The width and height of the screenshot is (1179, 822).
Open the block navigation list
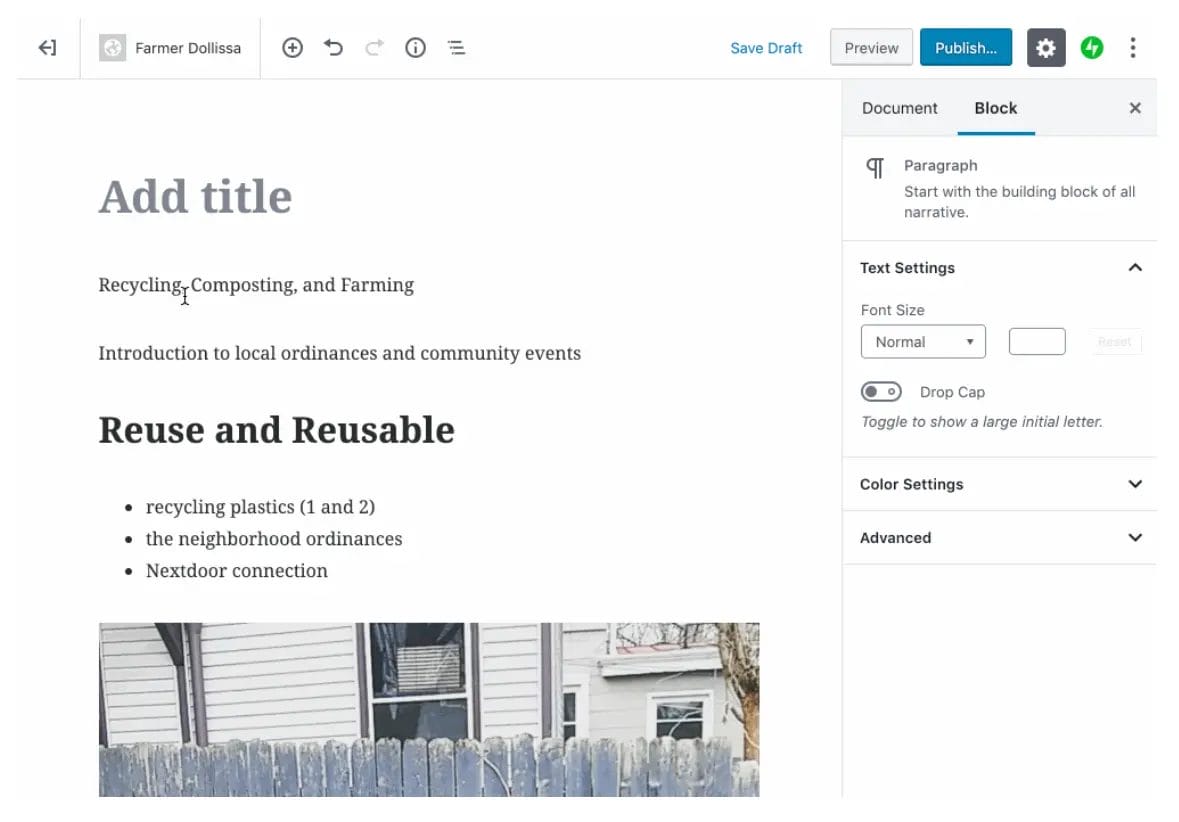pyautogui.click(x=457, y=47)
